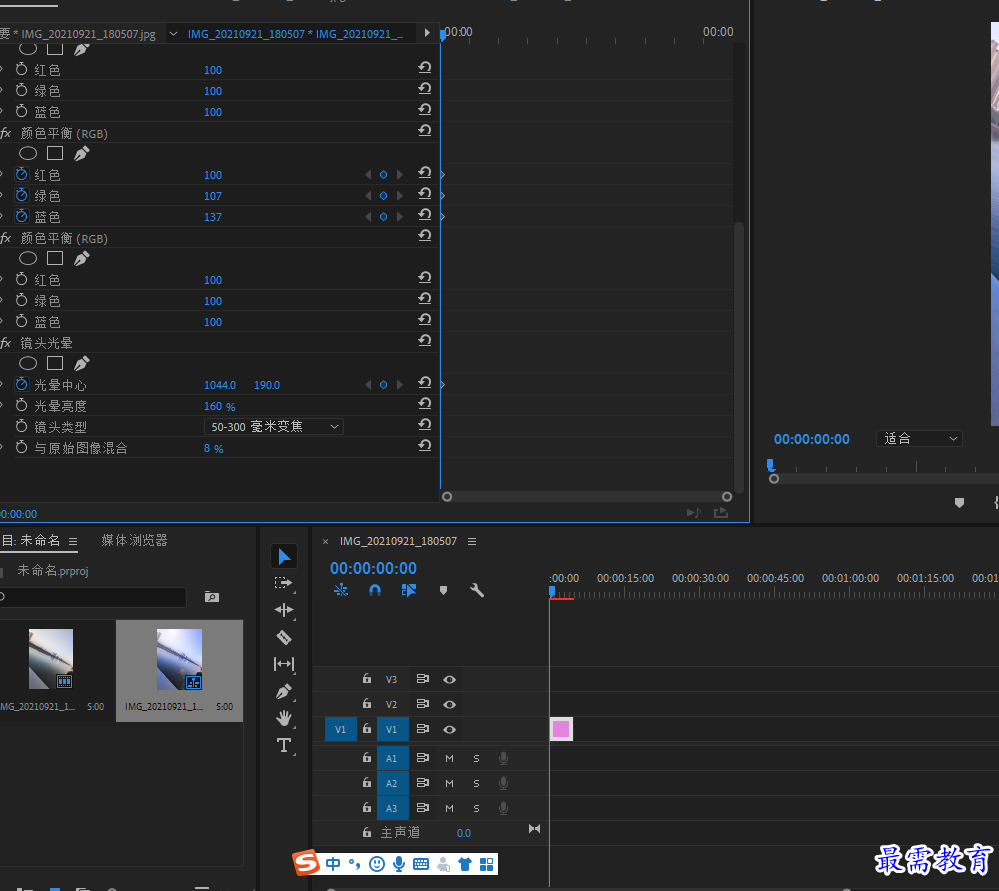Select the unhighlighted IMG_20210921 image thumbnail
This screenshot has width=999, height=891.
pyautogui.click(x=51, y=659)
